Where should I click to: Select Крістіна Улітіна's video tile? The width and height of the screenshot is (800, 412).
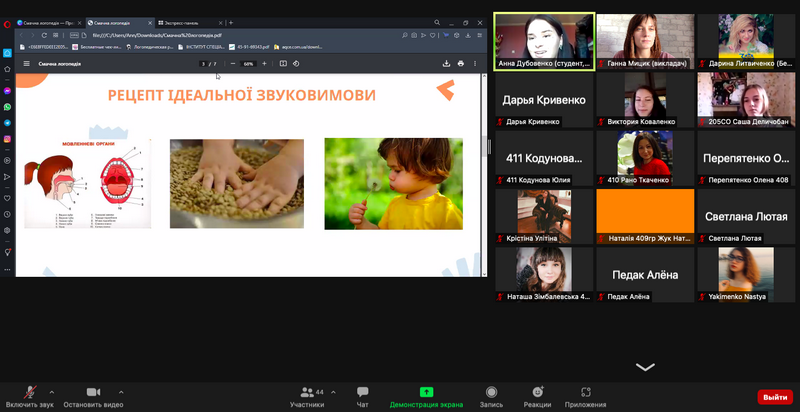544,216
